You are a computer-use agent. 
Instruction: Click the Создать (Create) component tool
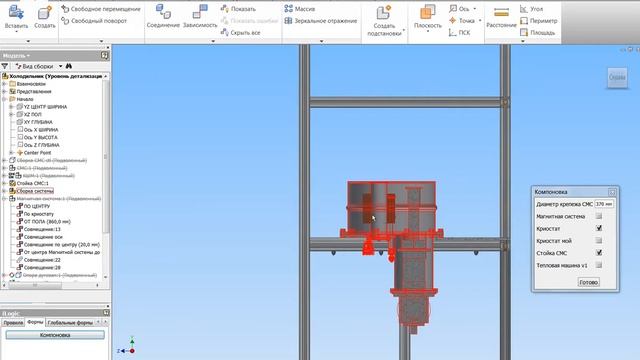click(x=44, y=17)
